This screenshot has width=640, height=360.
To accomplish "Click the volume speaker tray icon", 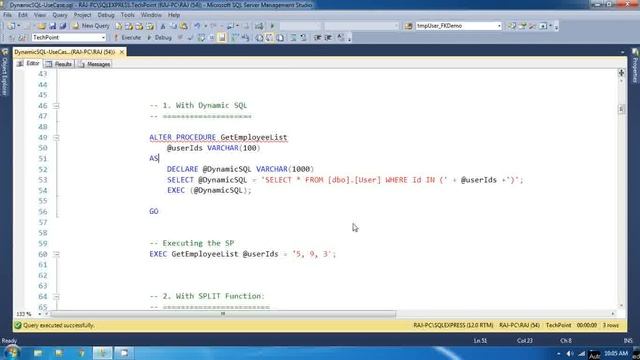I will point(570,354).
